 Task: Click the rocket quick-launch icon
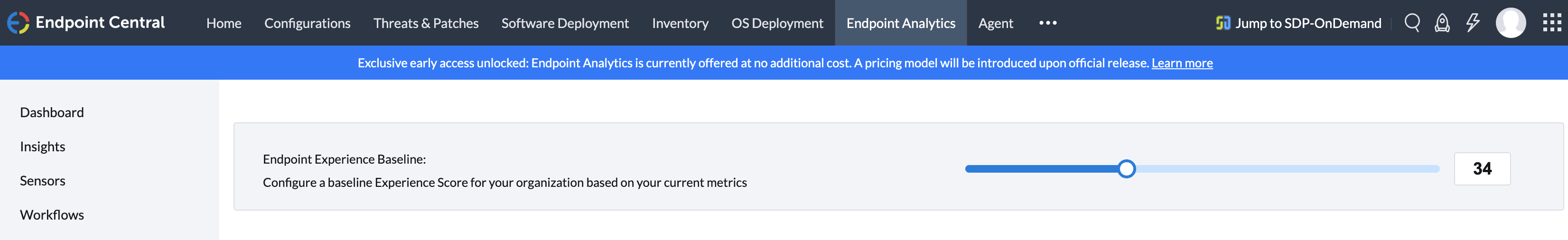coord(1442,22)
